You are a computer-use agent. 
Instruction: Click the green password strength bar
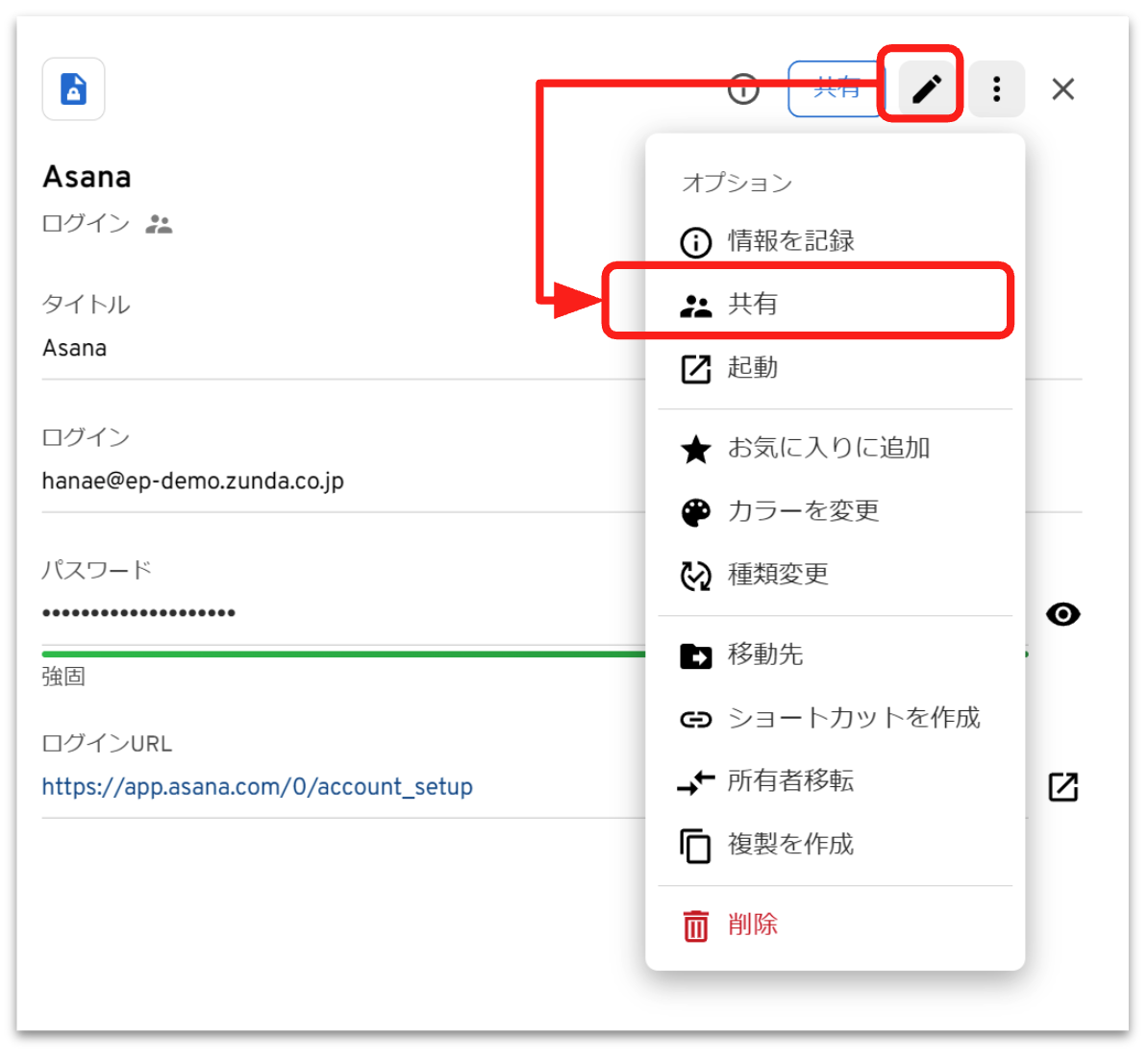pyautogui.click(x=343, y=654)
